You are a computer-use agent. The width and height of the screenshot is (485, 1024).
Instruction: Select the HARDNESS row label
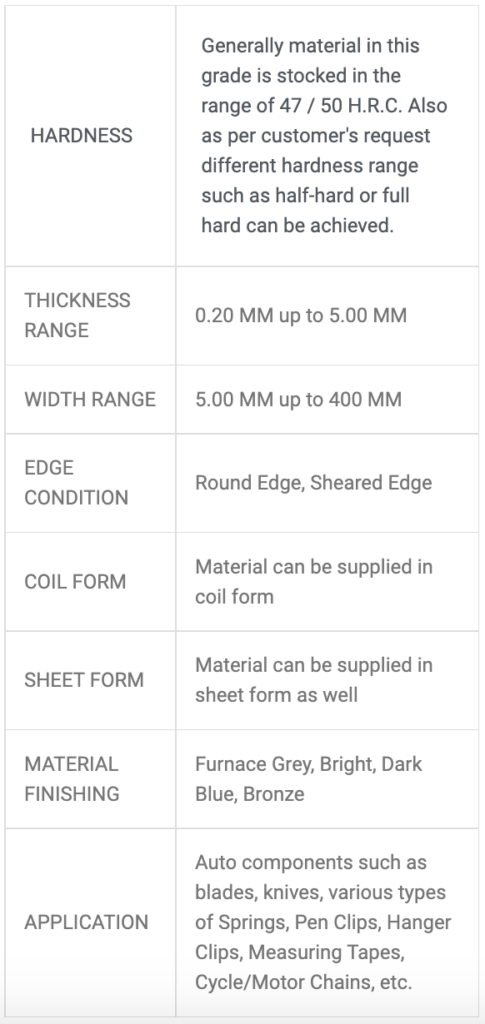tap(82, 136)
